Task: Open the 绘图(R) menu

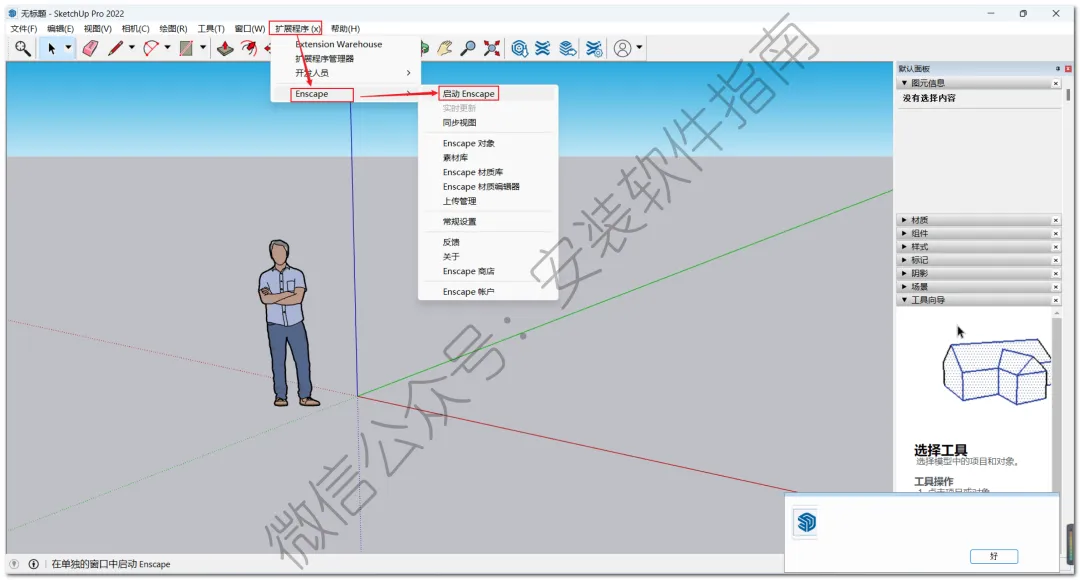Action: [x=173, y=28]
